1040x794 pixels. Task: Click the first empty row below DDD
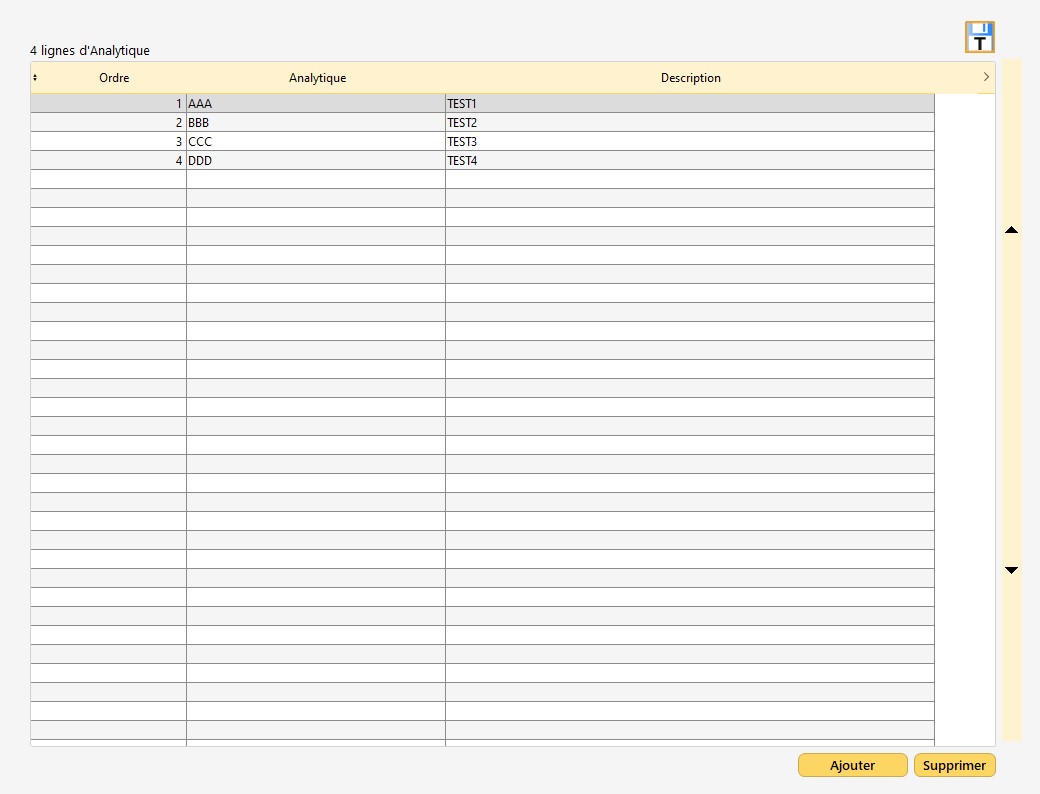(x=315, y=180)
